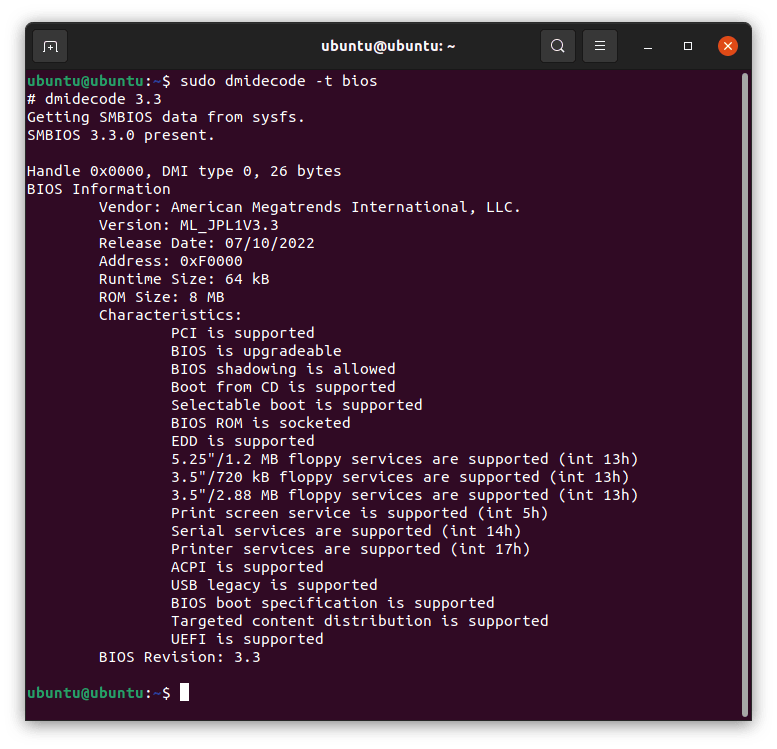Screen dimensions: 777x749
Task: Open the terminal search tool
Action: tap(557, 46)
